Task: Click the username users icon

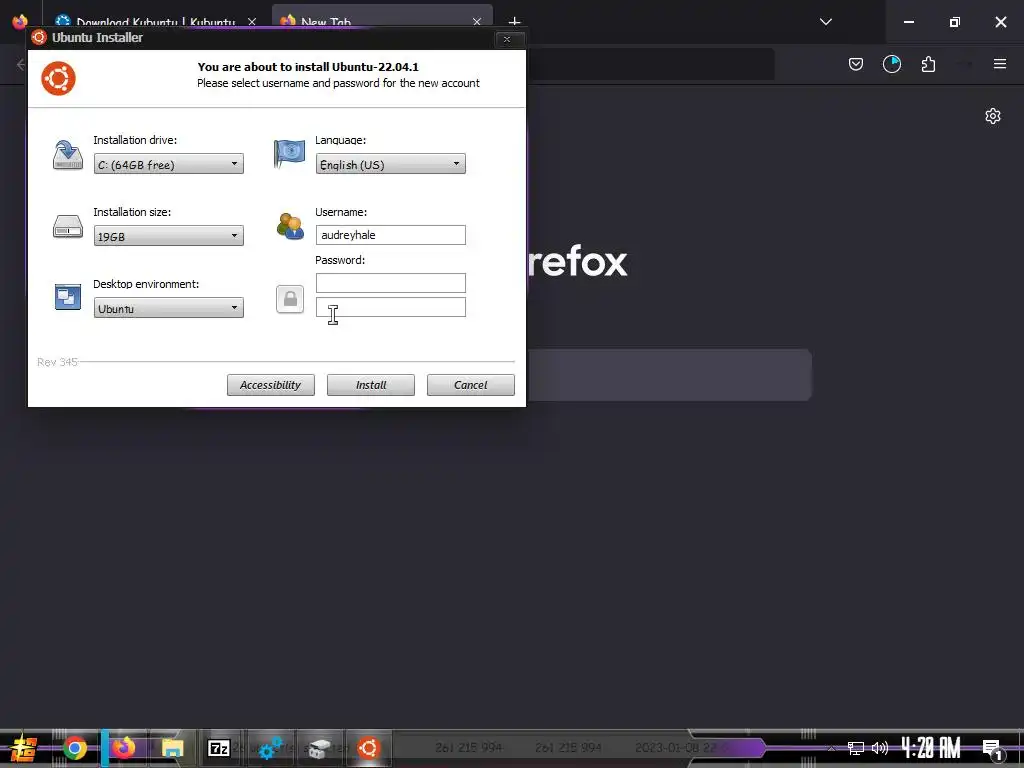Action: [289, 226]
